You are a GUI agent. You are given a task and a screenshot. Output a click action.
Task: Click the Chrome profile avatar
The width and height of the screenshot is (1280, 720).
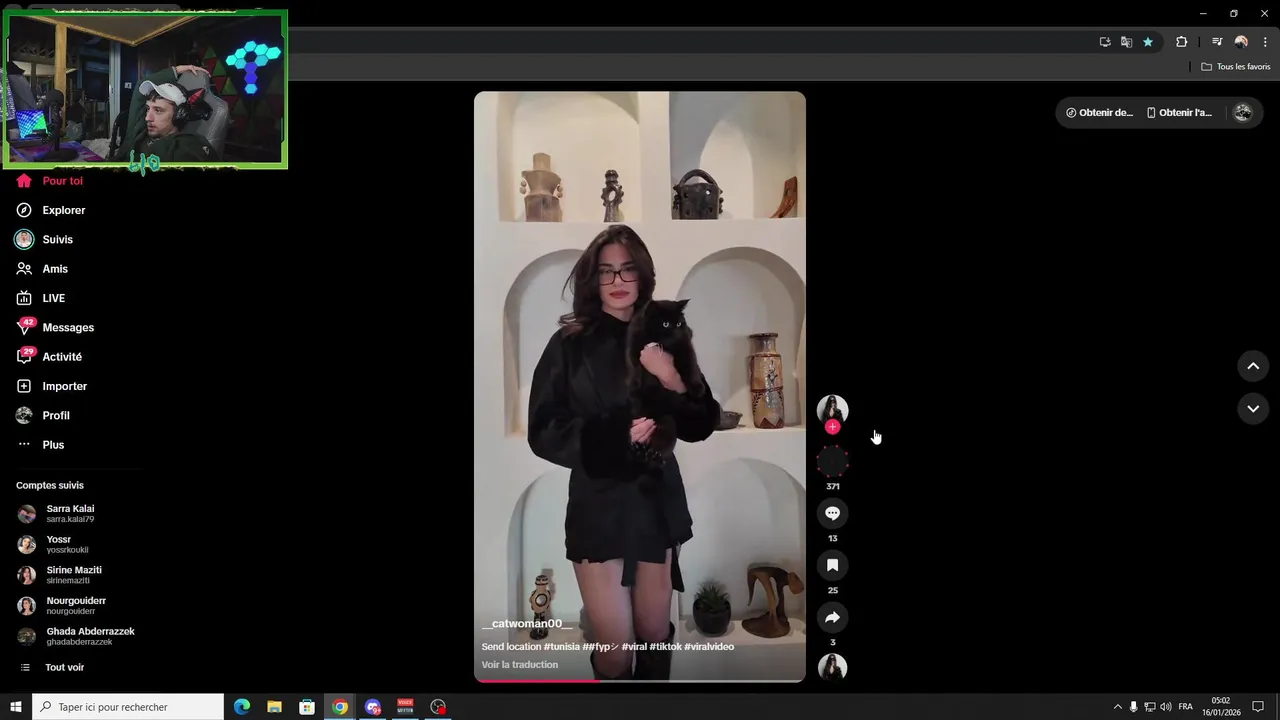pos(1241,42)
